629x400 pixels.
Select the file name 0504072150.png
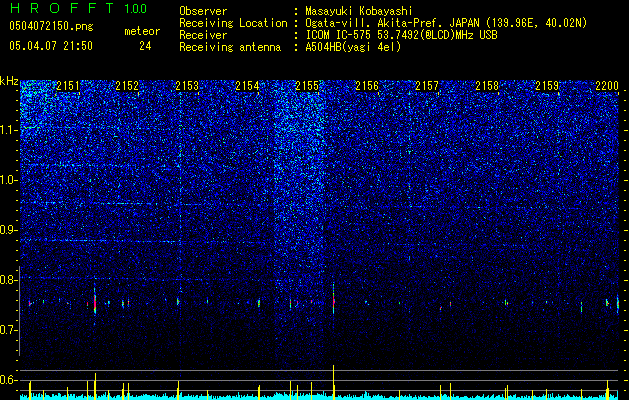51,26
